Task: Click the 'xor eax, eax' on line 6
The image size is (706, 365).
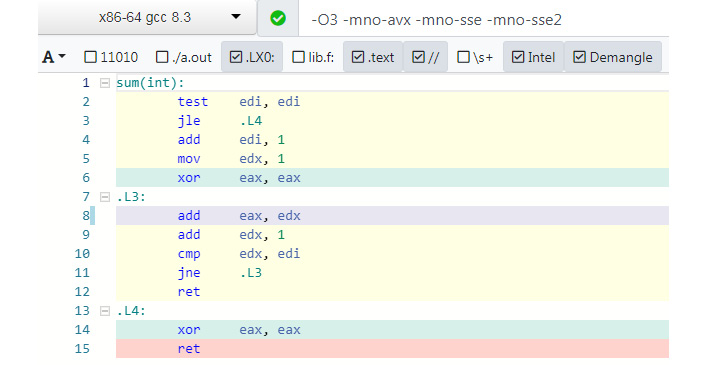Action: [392, 178]
